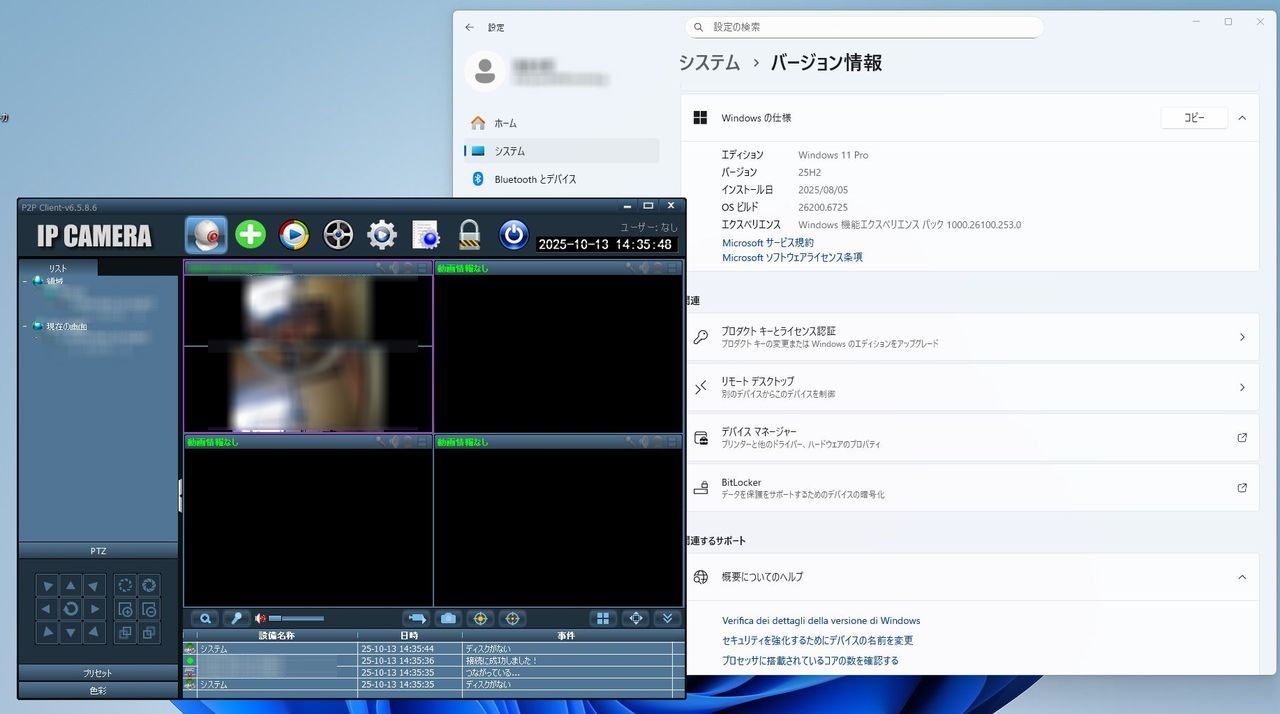The height and width of the screenshot is (714, 1280).
Task: Click the 設定の検索 search field
Action: [x=865, y=27]
